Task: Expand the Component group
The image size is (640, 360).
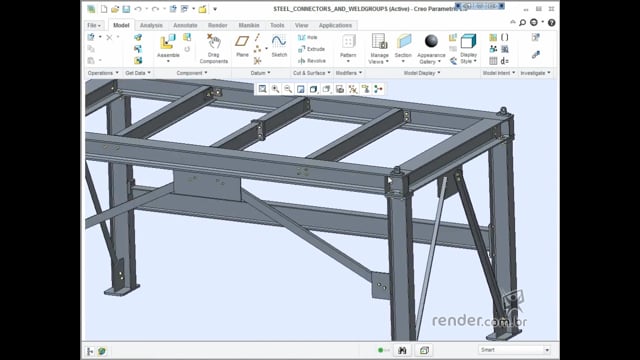Action: coord(192,73)
